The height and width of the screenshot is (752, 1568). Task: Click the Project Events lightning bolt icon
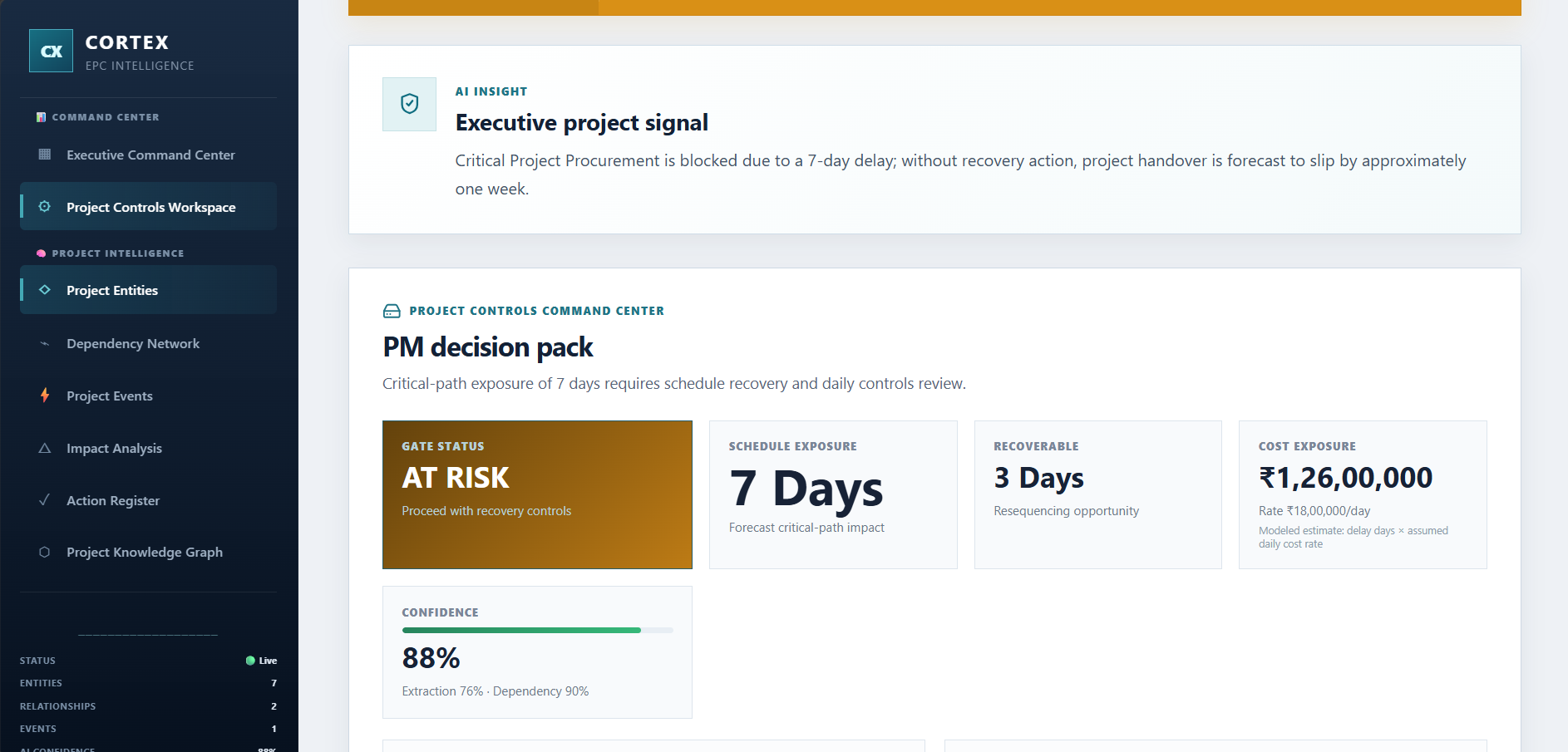click(x=45, y=396)
